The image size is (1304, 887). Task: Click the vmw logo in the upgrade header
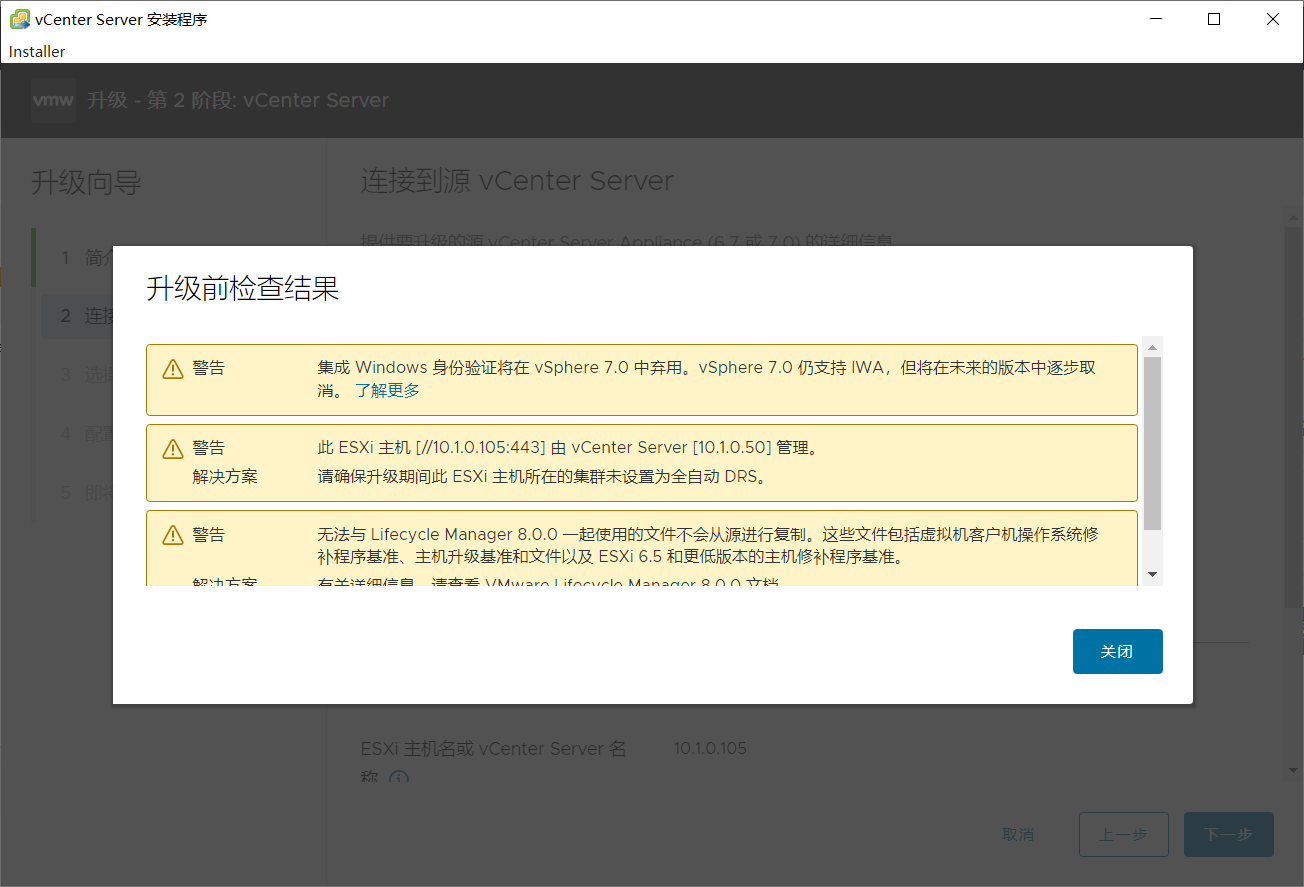[52, 100]
